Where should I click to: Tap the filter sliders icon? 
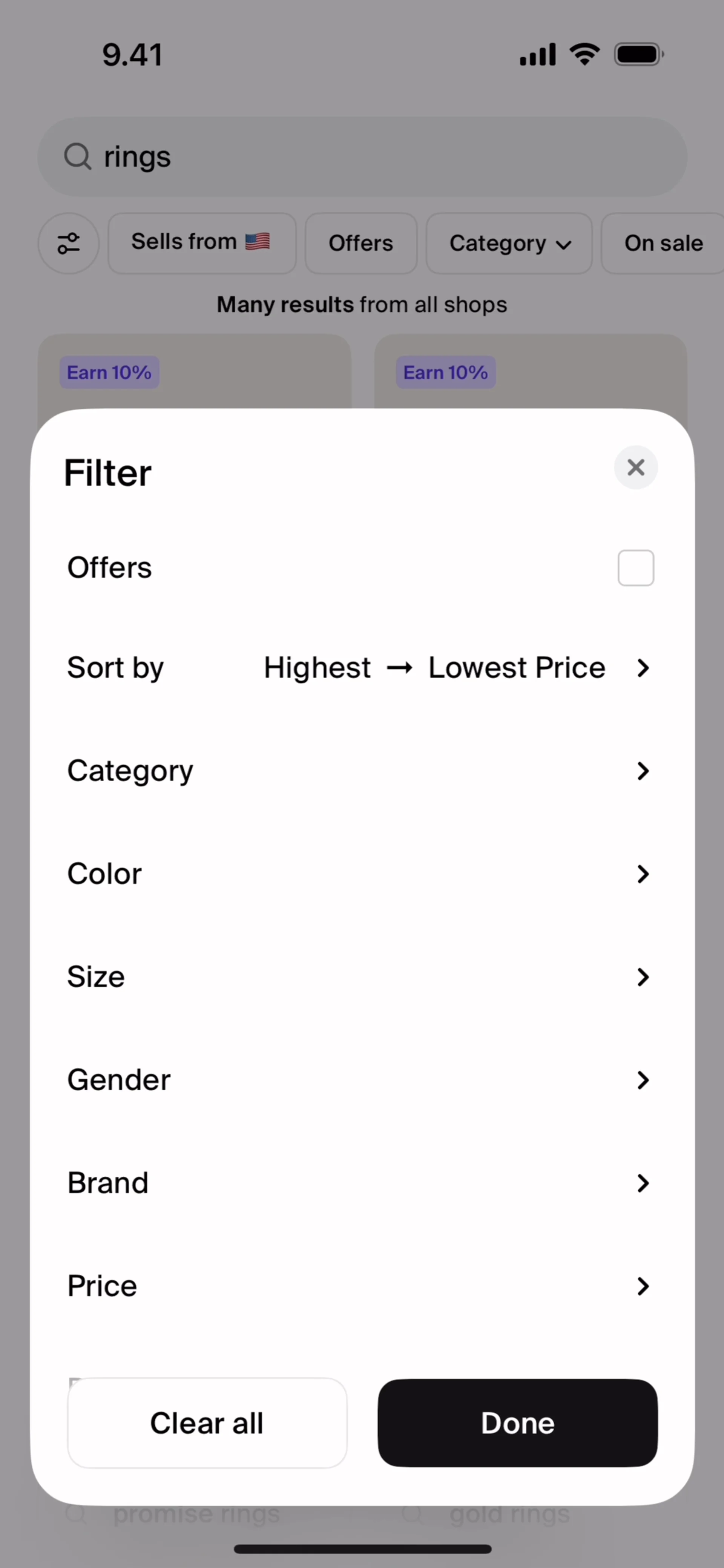[69, 243]
